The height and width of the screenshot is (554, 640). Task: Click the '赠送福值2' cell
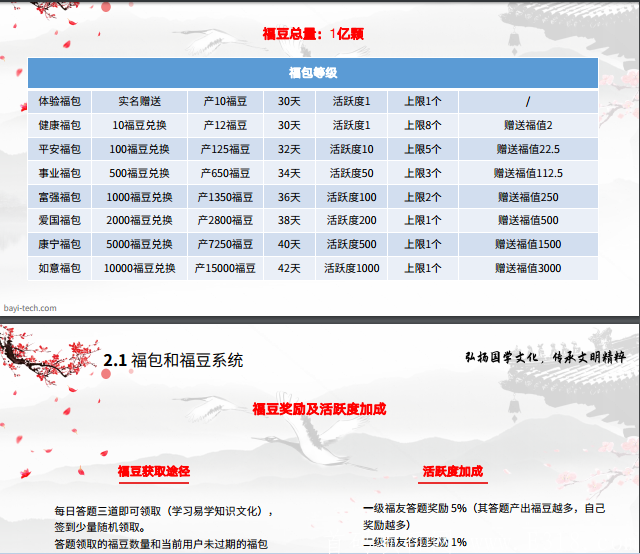528,125
